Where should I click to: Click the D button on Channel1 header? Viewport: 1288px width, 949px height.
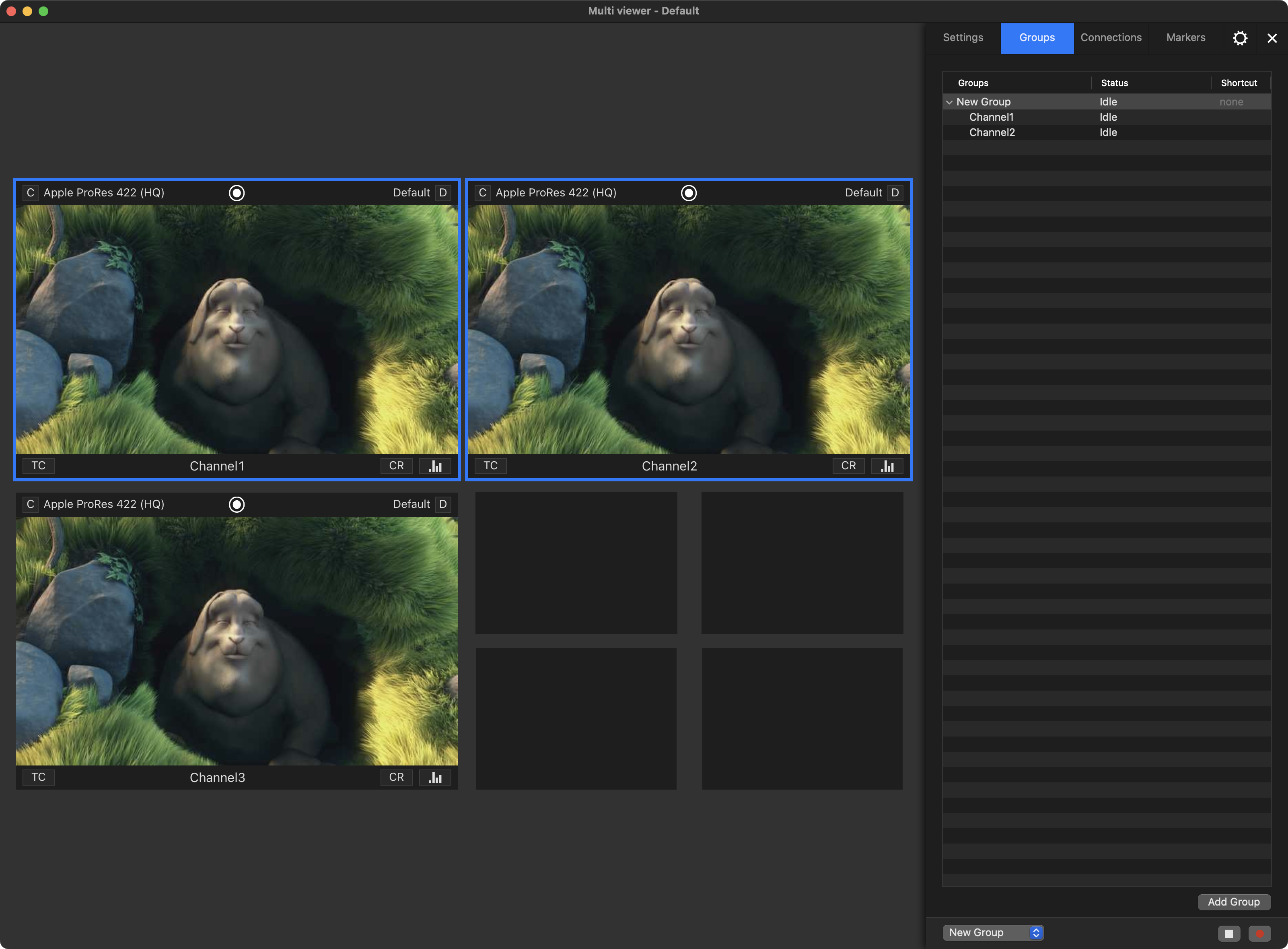[443, 193]
